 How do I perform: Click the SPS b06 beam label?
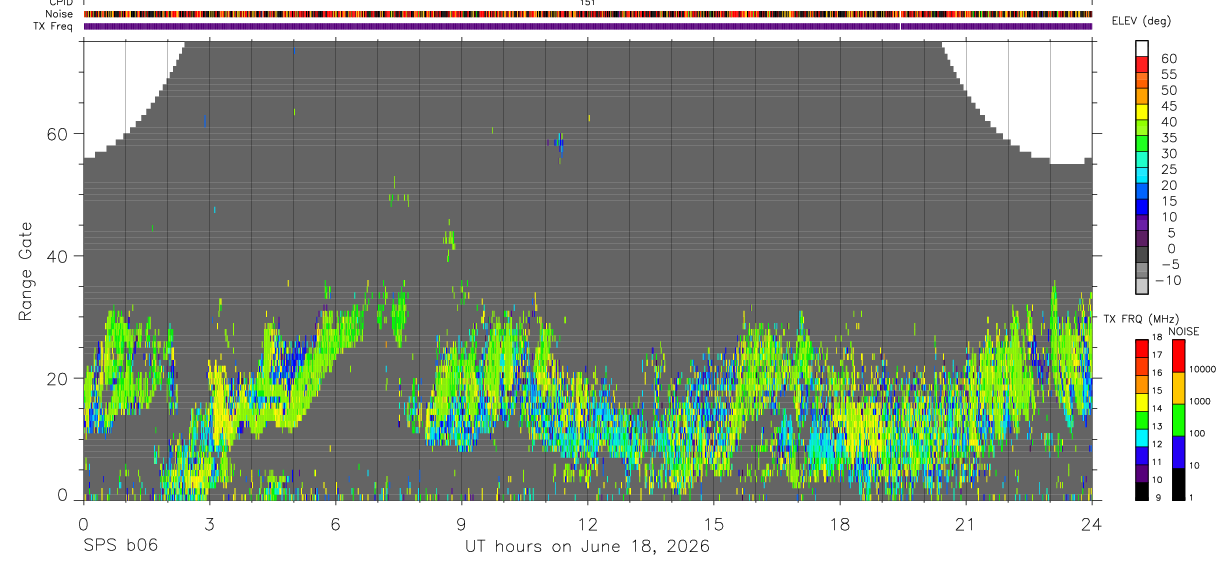click(x=119, y=546)
